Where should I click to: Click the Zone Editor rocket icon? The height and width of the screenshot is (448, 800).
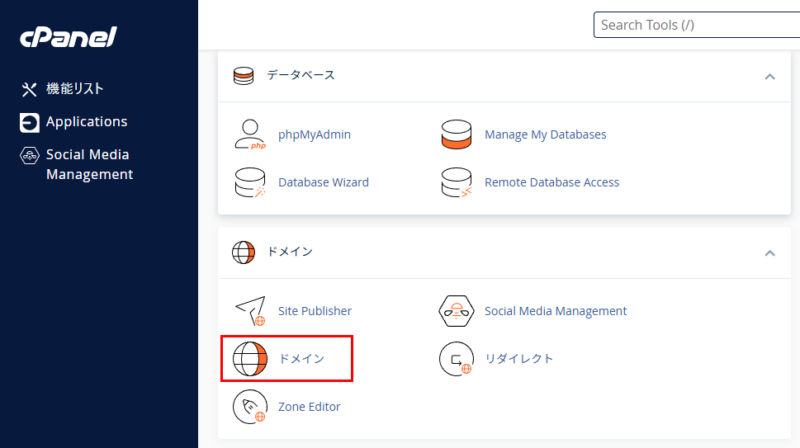pyautogui.click(x=249, y=407)
